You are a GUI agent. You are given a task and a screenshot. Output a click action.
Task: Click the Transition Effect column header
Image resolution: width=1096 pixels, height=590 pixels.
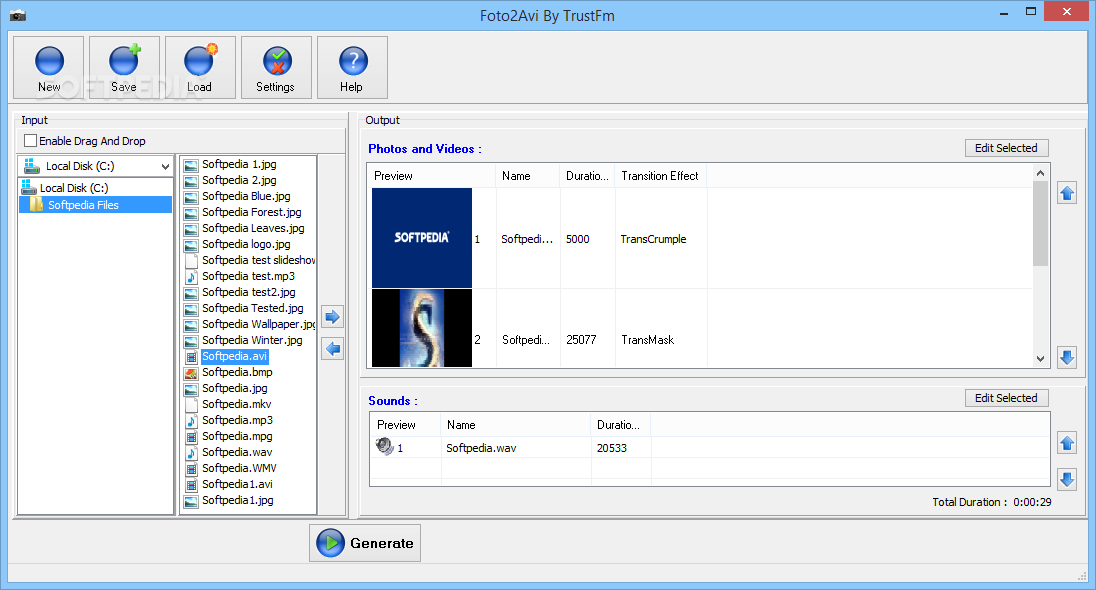coord(660,176)
